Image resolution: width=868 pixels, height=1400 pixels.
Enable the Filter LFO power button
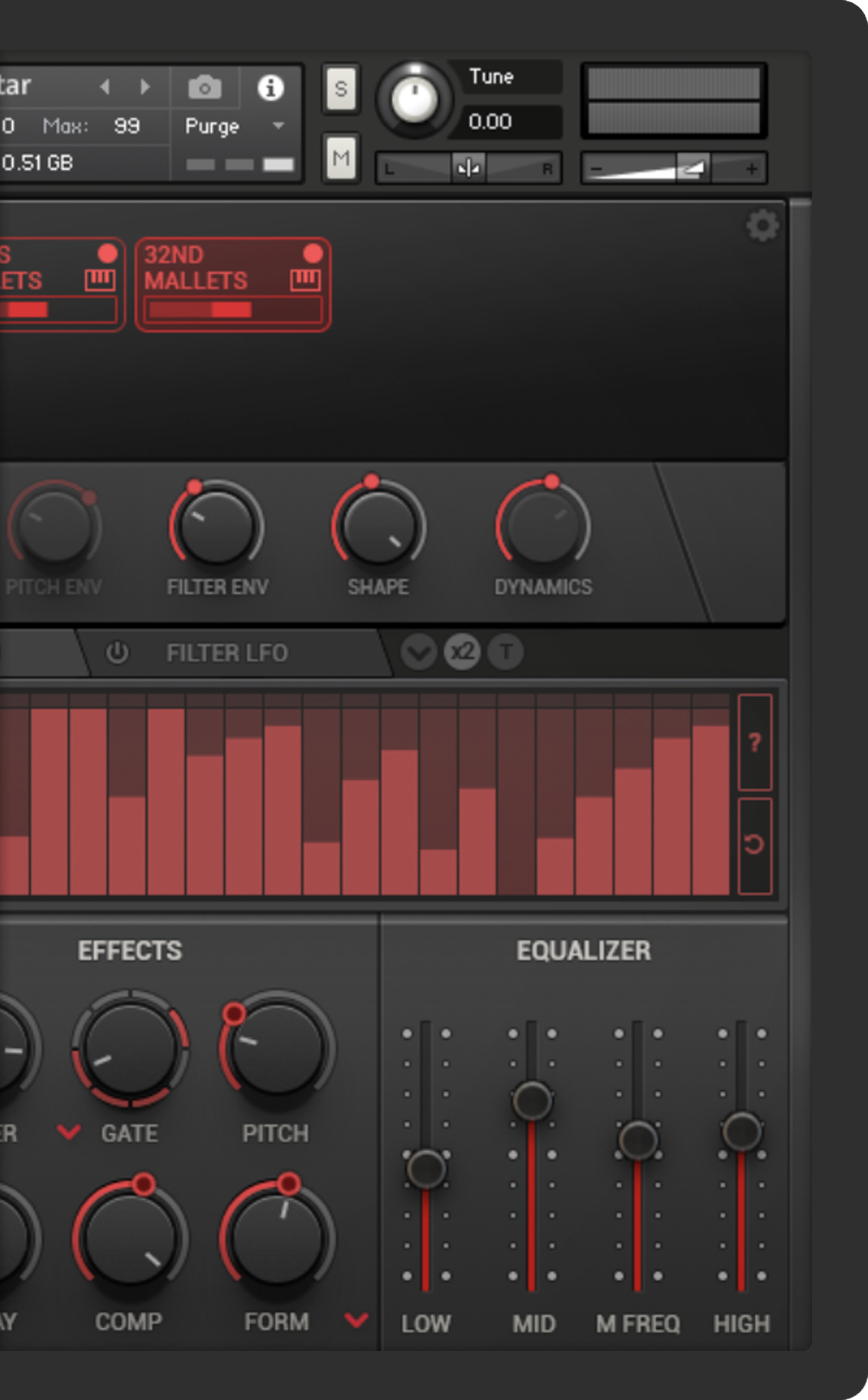117,653
